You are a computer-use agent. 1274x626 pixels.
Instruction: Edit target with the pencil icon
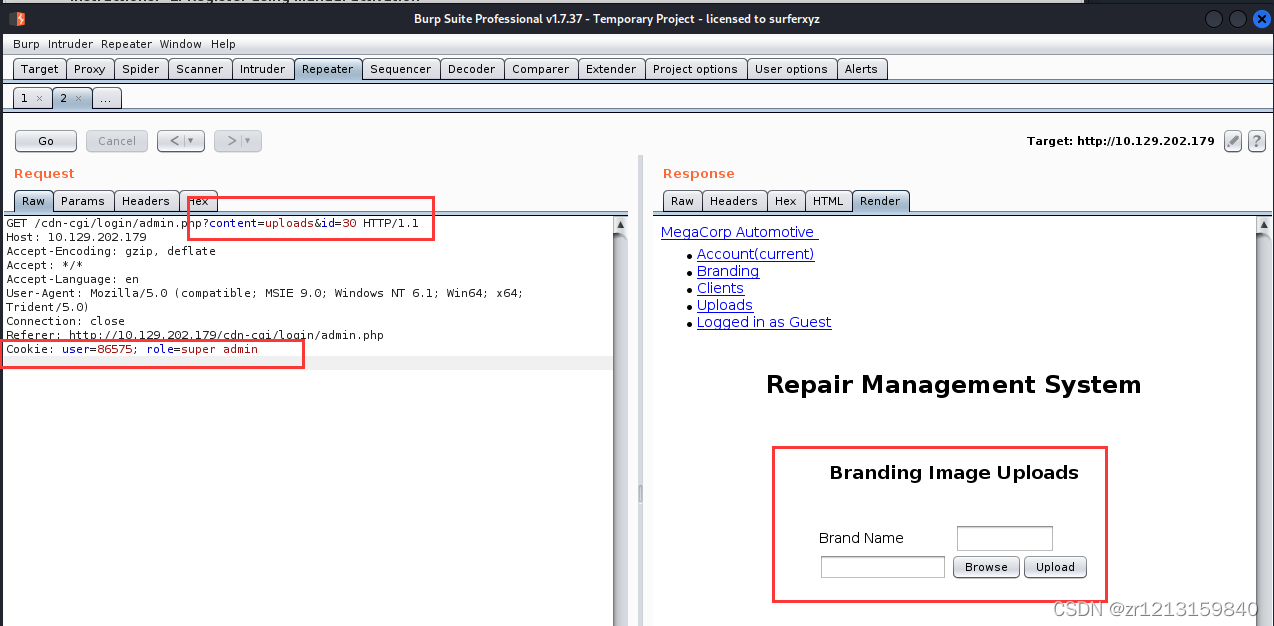[x=1233, y=141]
